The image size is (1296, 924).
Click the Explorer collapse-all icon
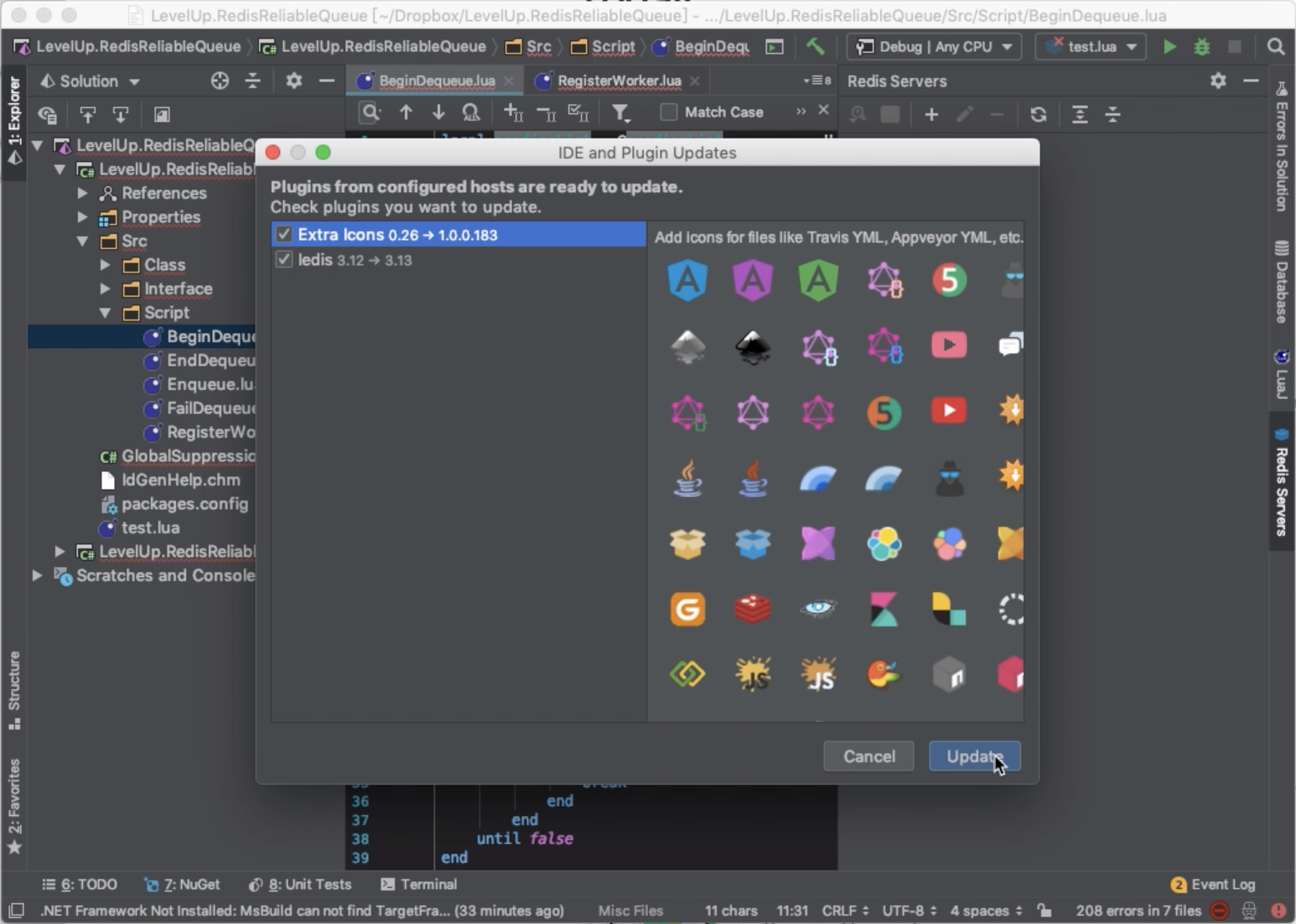coord(252,80)
